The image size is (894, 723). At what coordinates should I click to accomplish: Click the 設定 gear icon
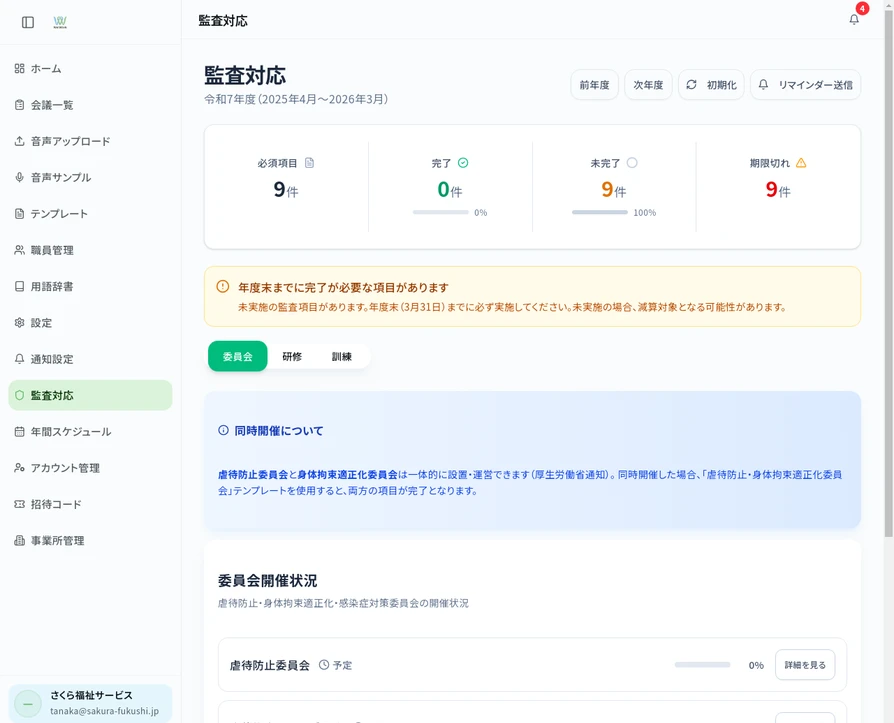(19, 323)
